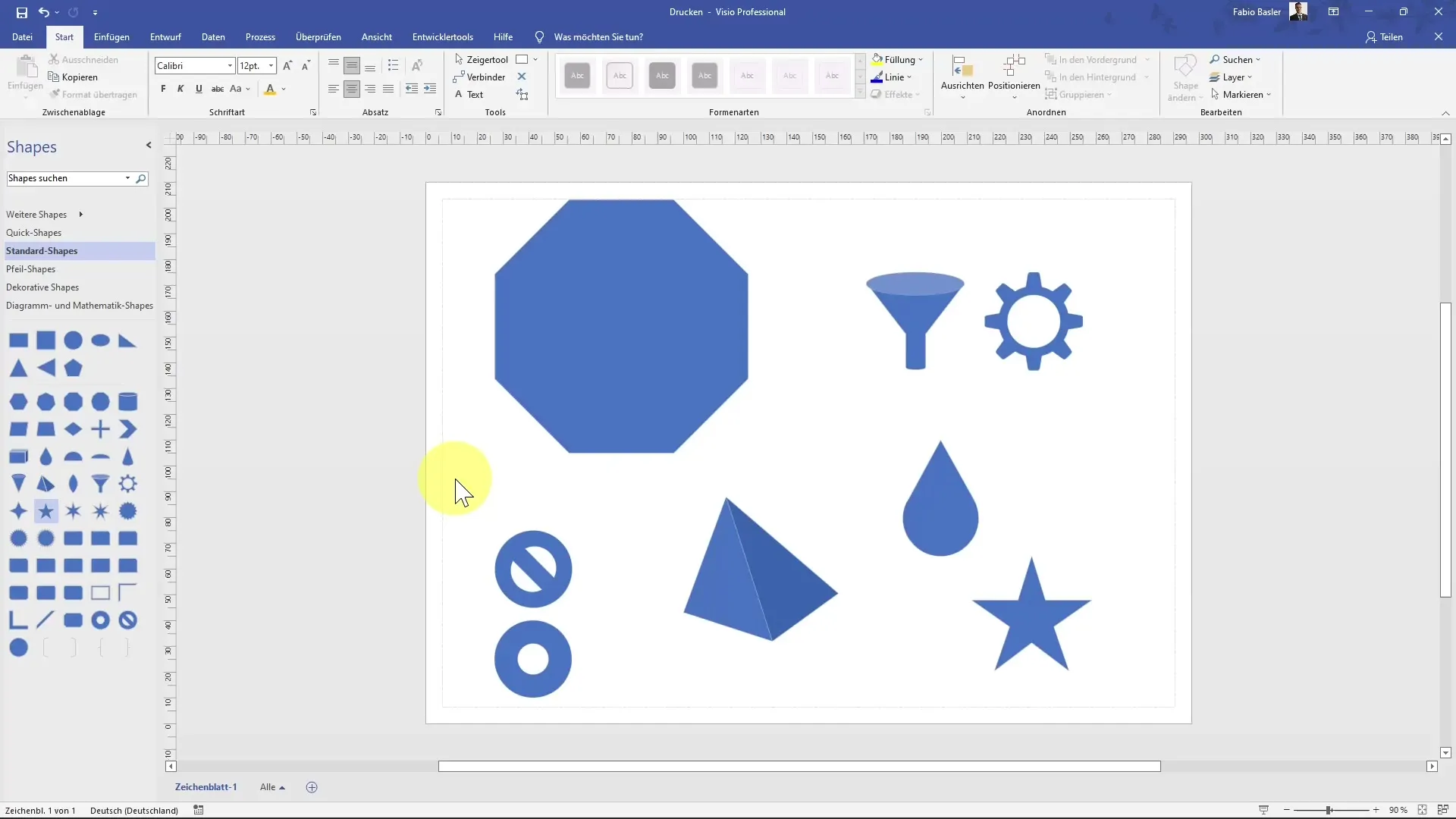
Task: Switch to the Entwurf ribbon tab
Action: point(165,36)
